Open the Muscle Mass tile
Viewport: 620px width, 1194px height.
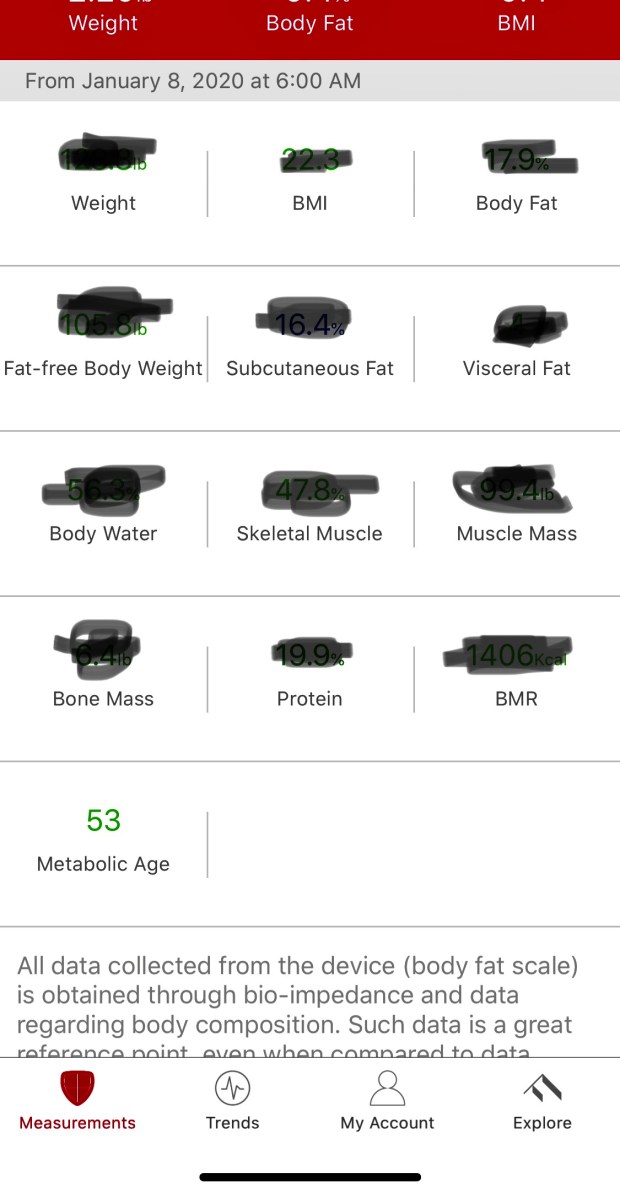pos(516,512)
